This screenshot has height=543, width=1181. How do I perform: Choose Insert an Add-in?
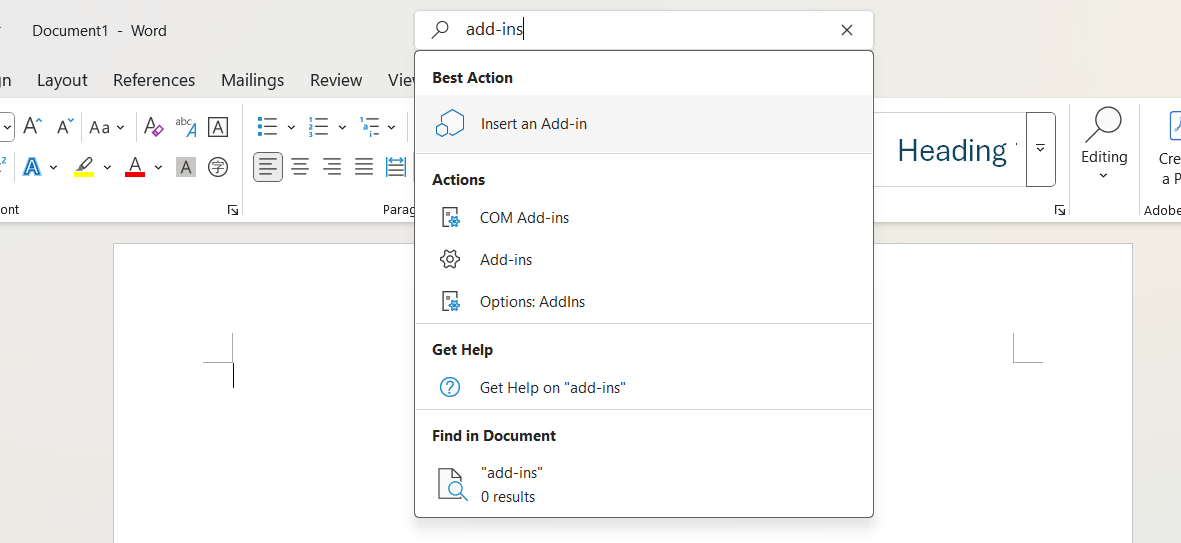pos(534,124)
